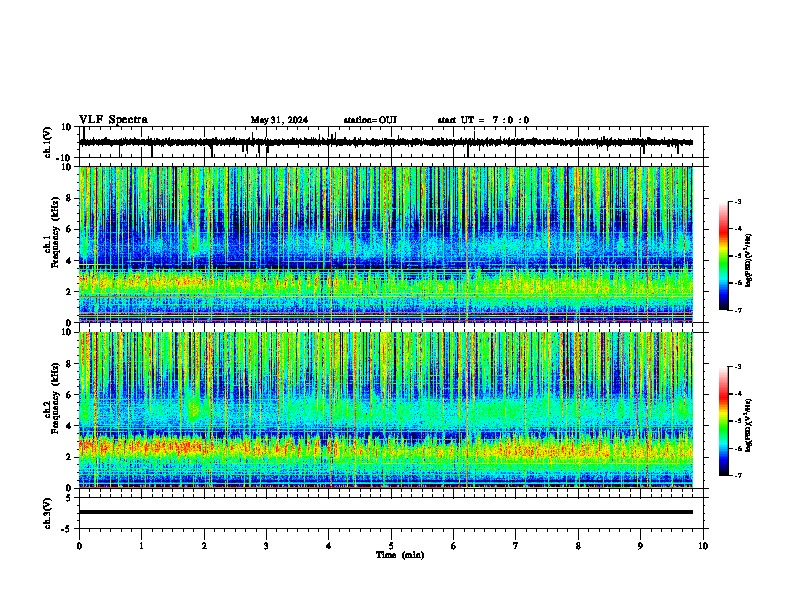The image size is (792, 612).
Task: Click the 'start UT = 7 : 0 : 0' text
Action: click(x=483, y=120)
